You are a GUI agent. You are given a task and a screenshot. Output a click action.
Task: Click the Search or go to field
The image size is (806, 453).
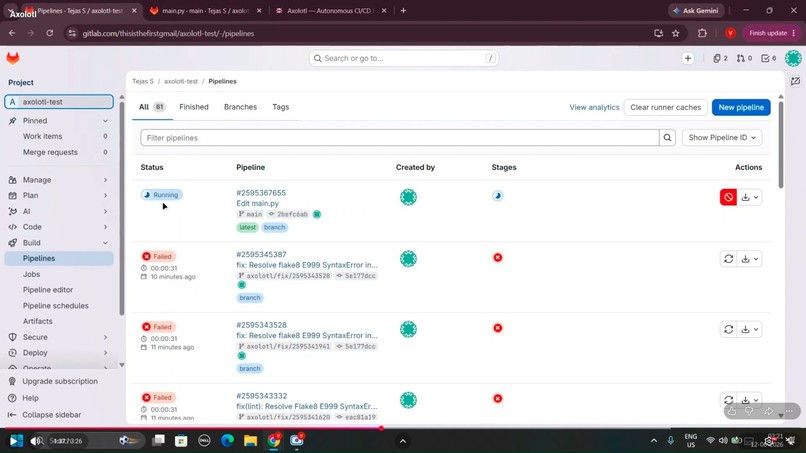point(404,58)
